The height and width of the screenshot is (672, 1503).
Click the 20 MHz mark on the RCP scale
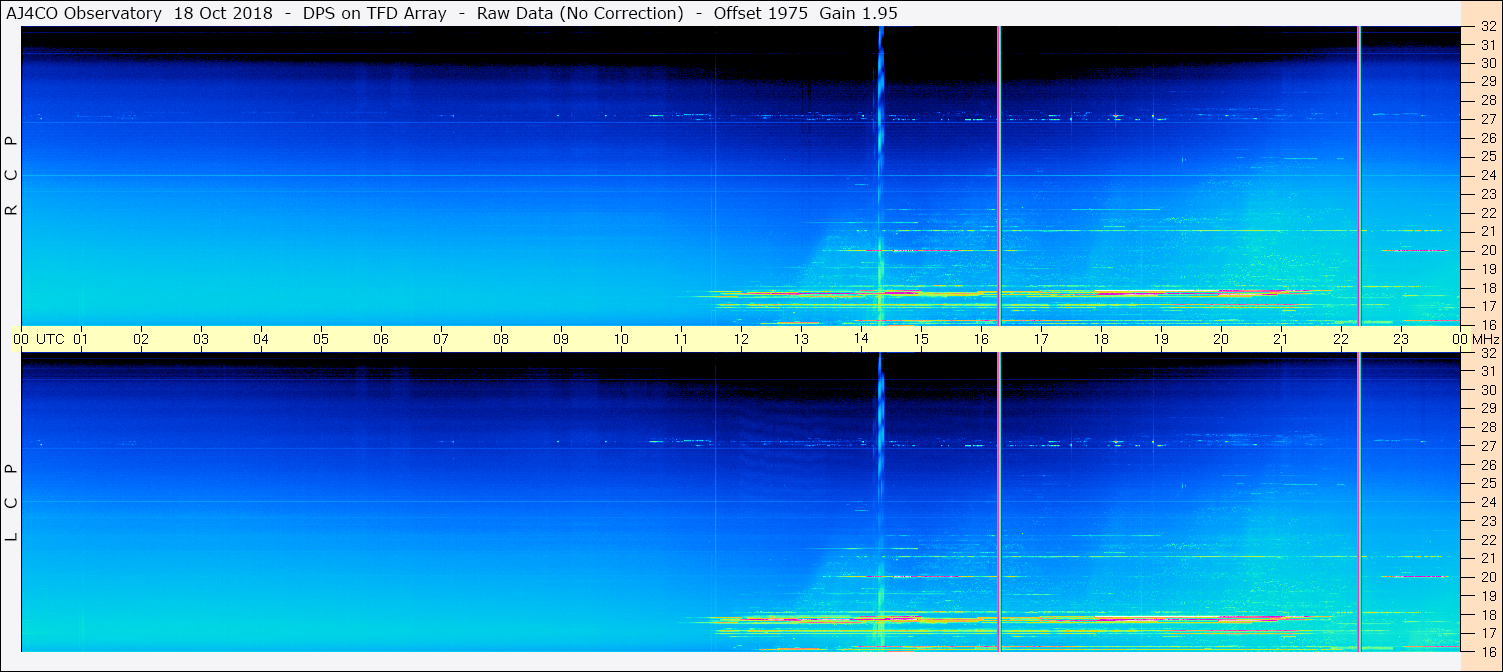click(x=1487, y=250)
